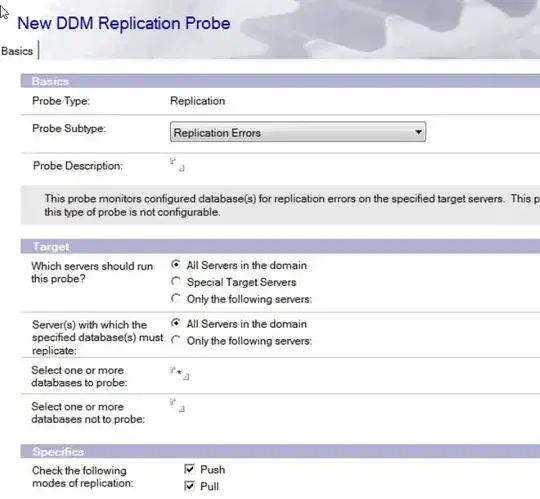Viewport: 540px width, 499px height.
Task: Click the databases not to probe field
Action: tap(177, 405)
